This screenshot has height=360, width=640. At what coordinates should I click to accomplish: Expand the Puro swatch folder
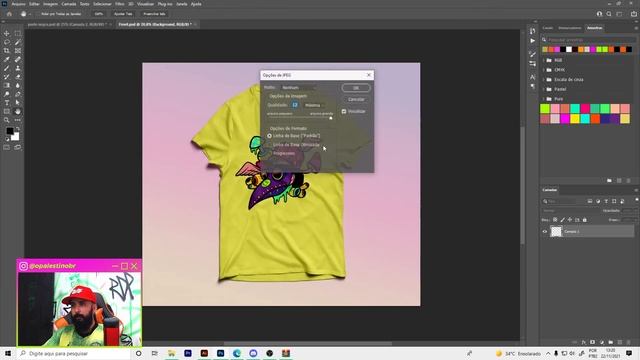544,99
